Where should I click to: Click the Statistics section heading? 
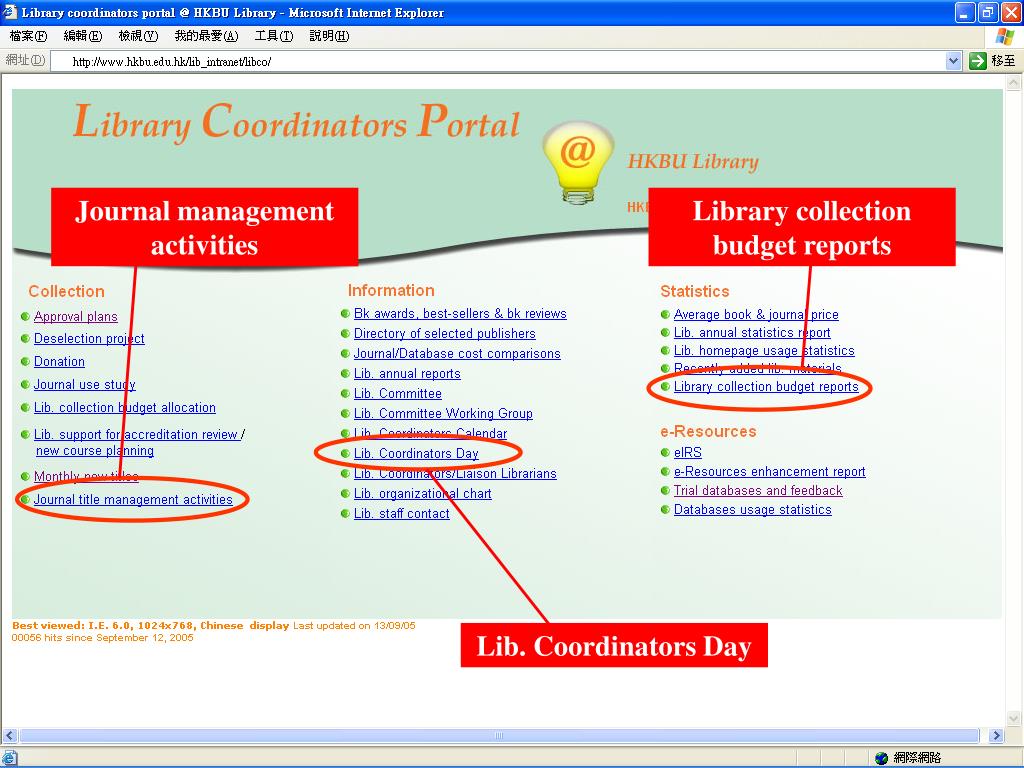point(695,291)
